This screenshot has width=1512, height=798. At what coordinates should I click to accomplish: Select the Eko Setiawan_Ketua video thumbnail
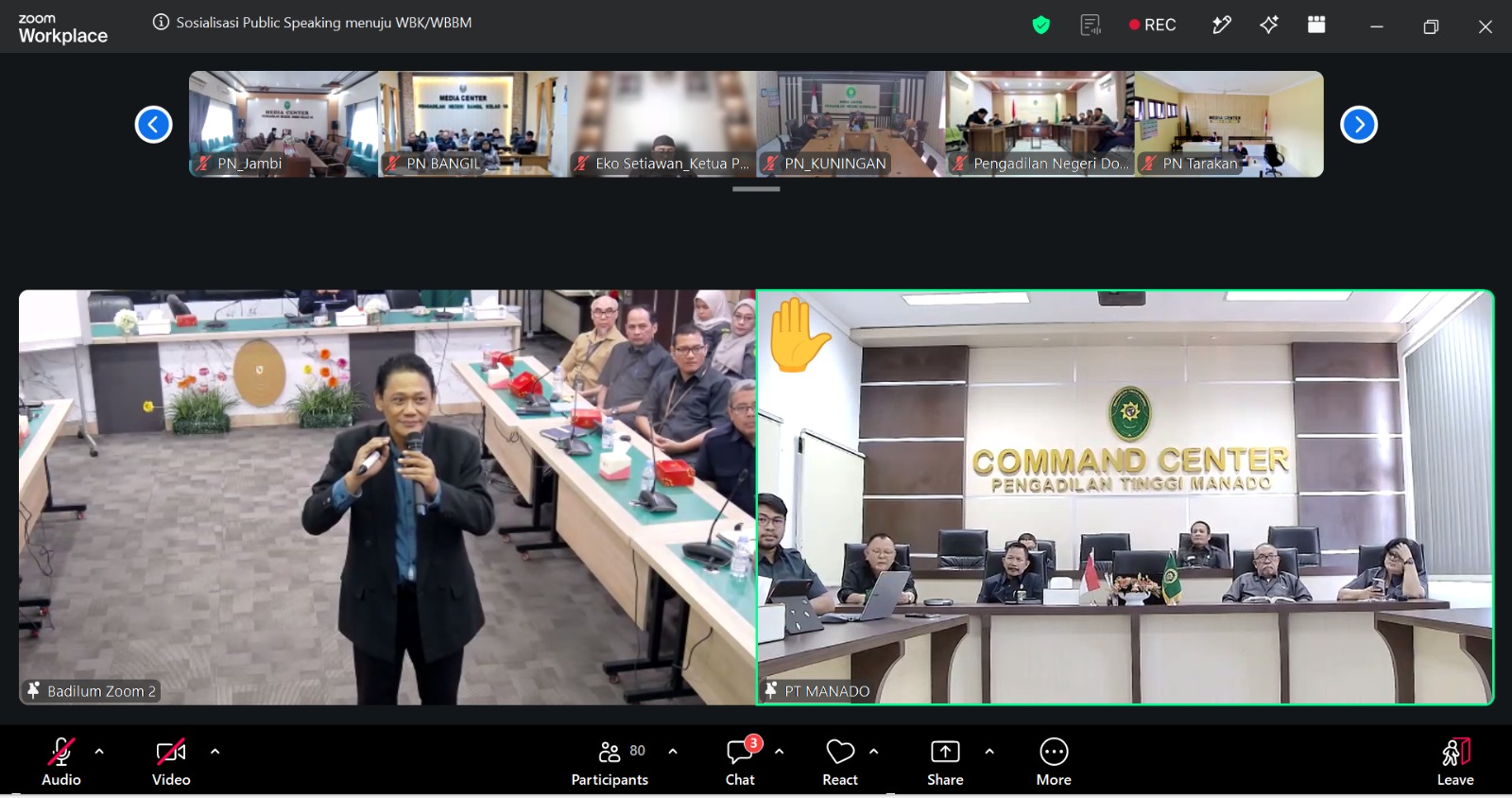661,124
